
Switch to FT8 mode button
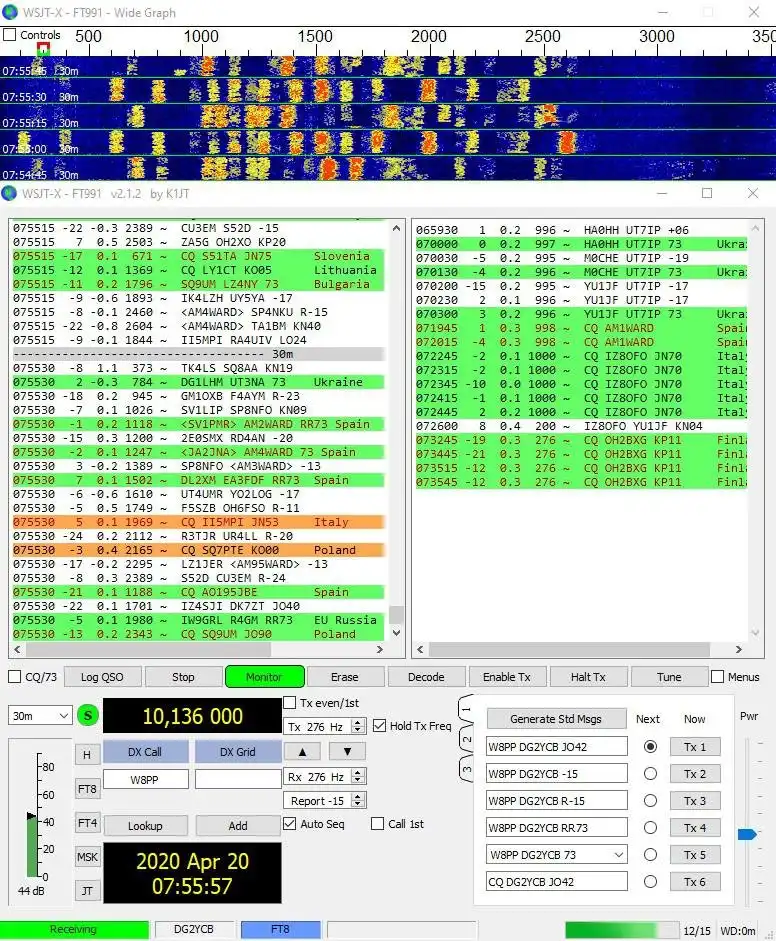87,789
